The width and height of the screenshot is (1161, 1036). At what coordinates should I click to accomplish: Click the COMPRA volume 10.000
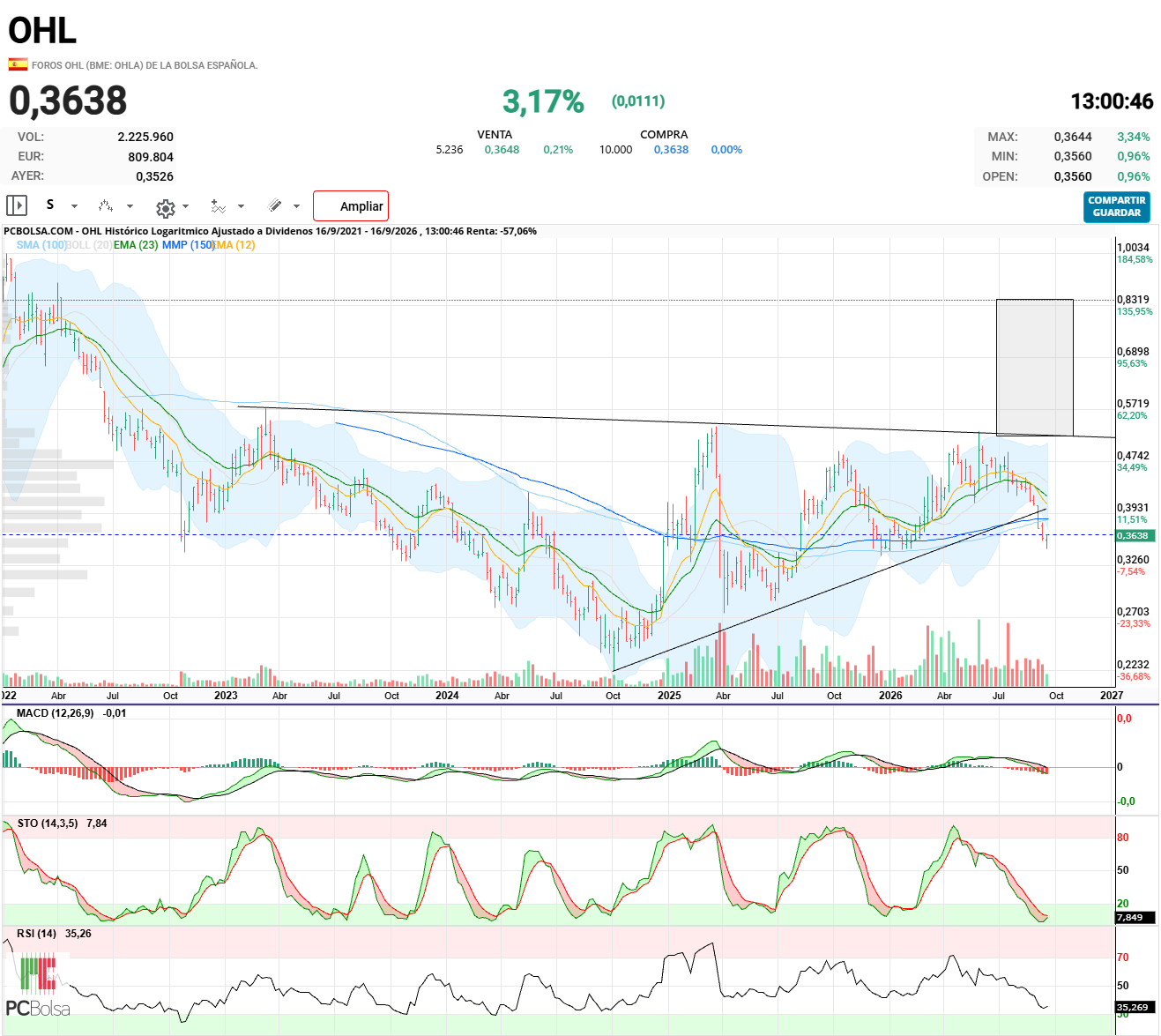click(x=616, y=150)
